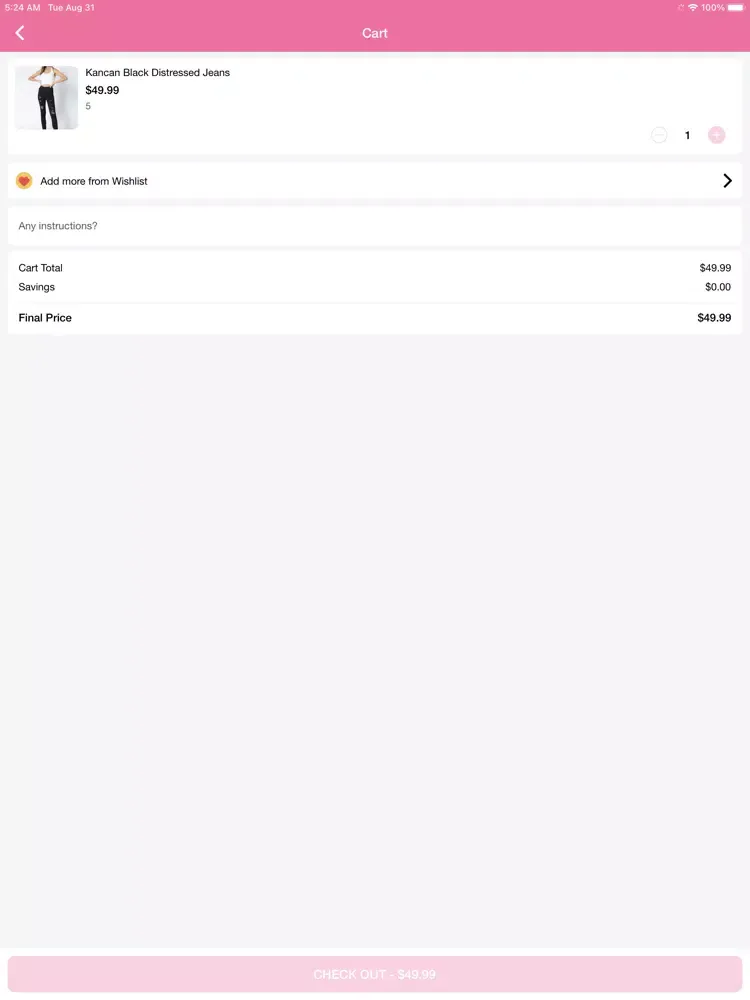The width and height of the screenshot is (750, 1000).
Task: Decrease jeans quantity with minus button
Action: pyautogui.click(x=659, y=135)
